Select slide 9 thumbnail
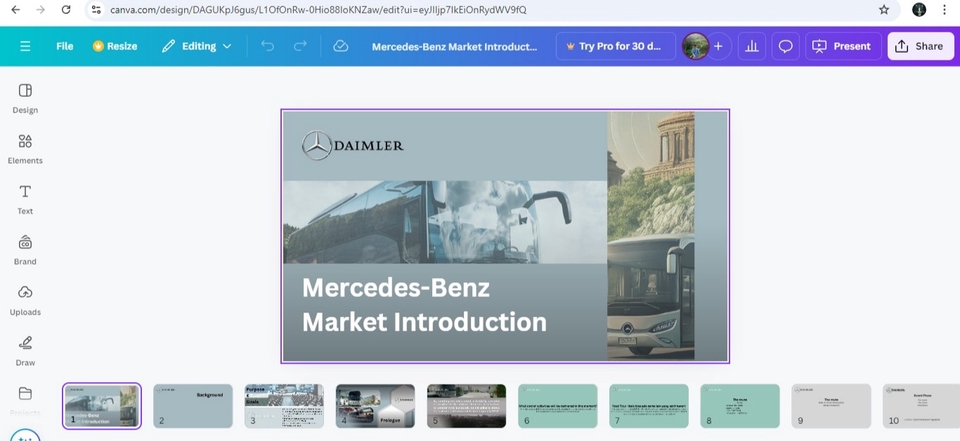 [831, 405]
